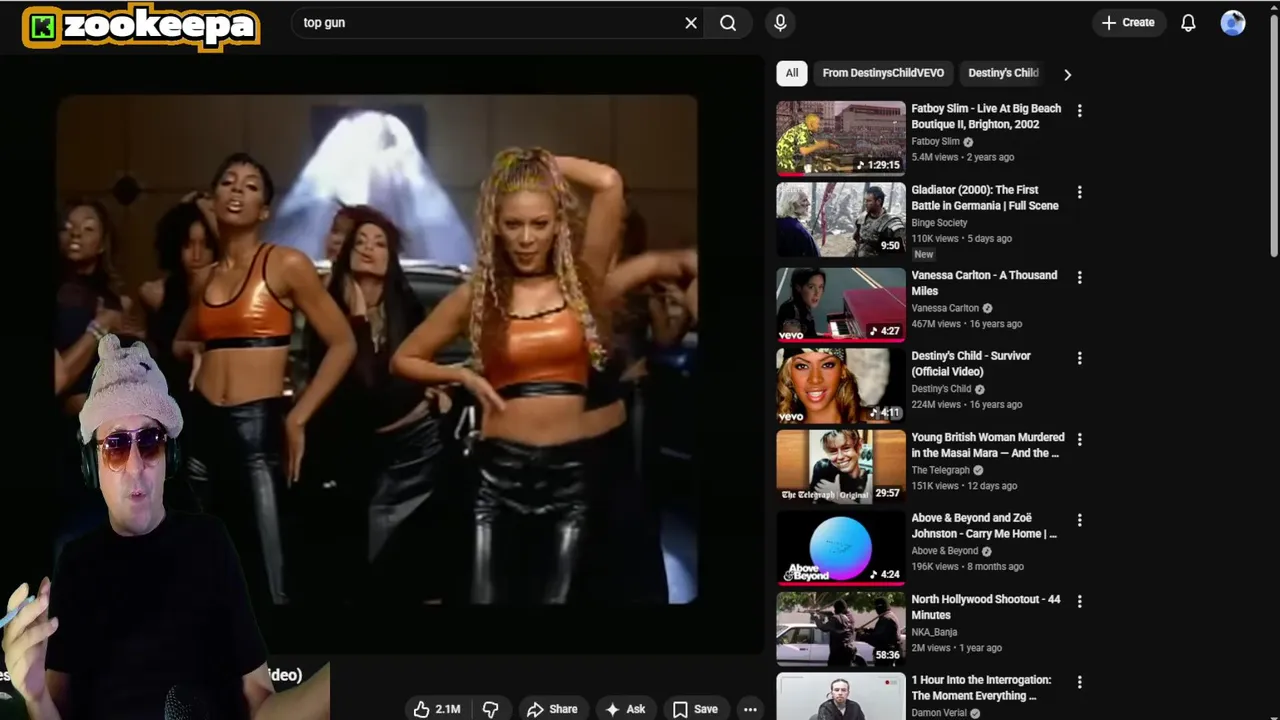
Task: Open the Vanessa Carlton piano thumbnail
Action: point(841,304)
